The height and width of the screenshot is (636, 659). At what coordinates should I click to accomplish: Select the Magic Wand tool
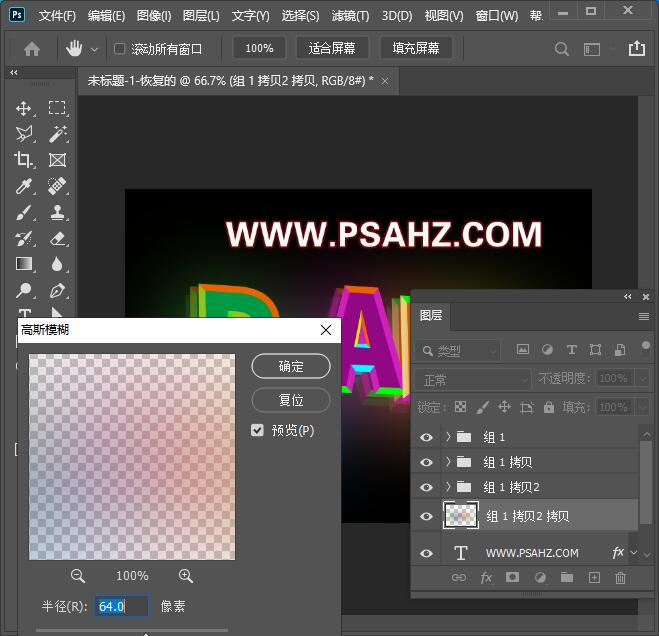57,134
